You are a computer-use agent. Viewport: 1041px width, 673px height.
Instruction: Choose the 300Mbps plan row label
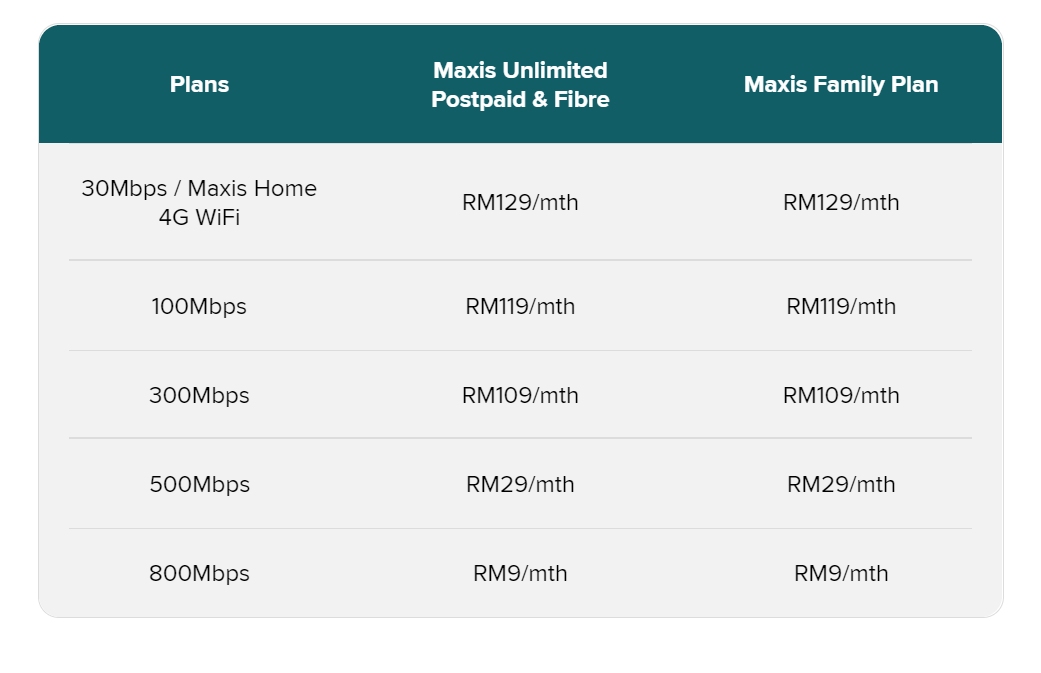tap(199, 395)
